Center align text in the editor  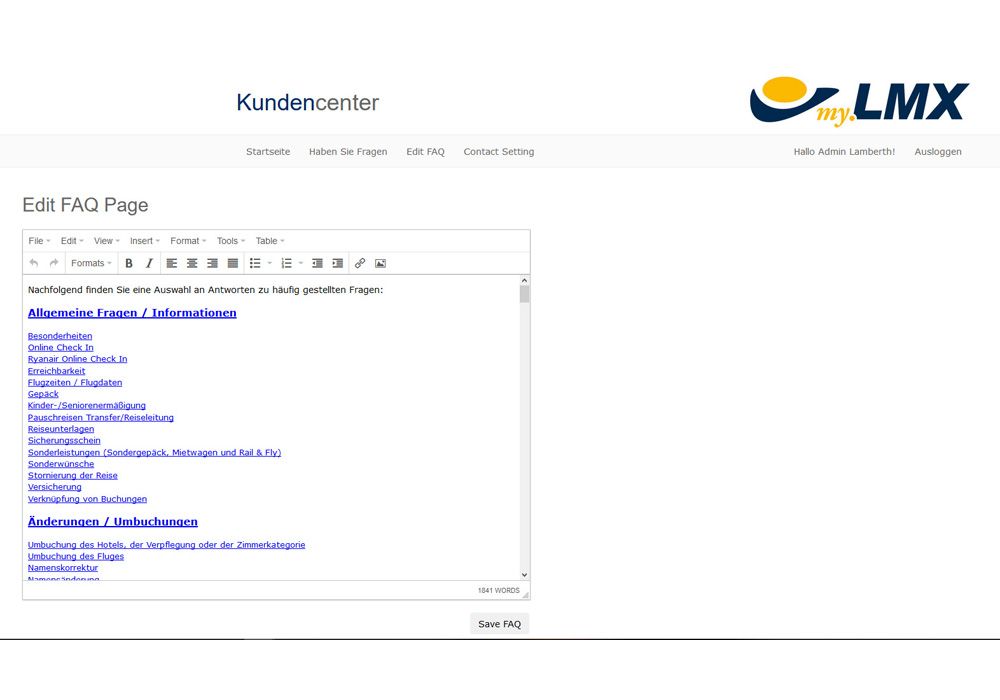pos(192,263)
